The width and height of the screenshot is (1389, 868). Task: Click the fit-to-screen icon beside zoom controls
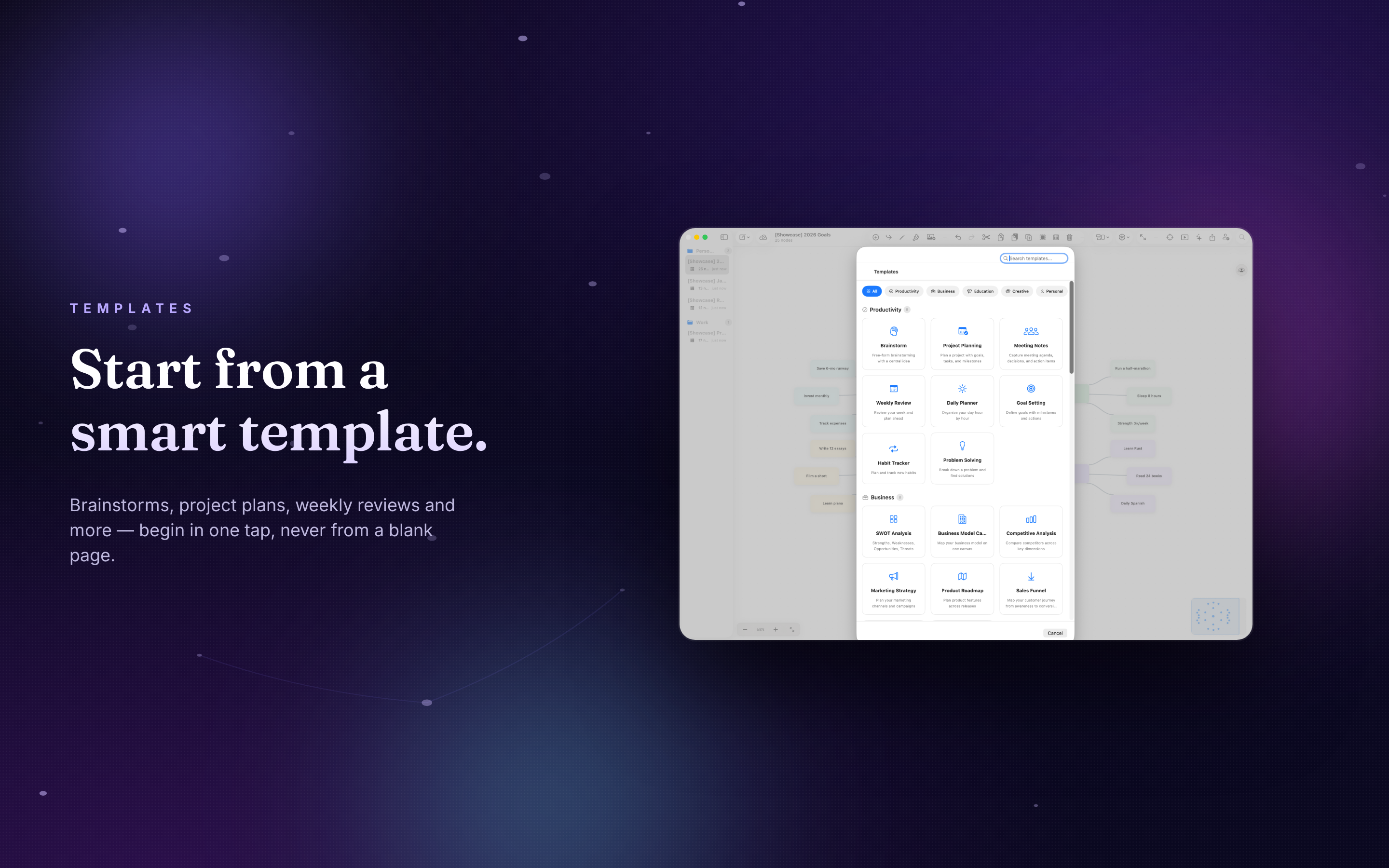(x=791, y=629)
